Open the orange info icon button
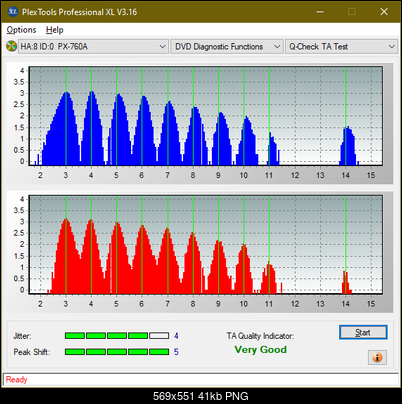The height and width of the screenshot is (404, 402). coord(377,358)
